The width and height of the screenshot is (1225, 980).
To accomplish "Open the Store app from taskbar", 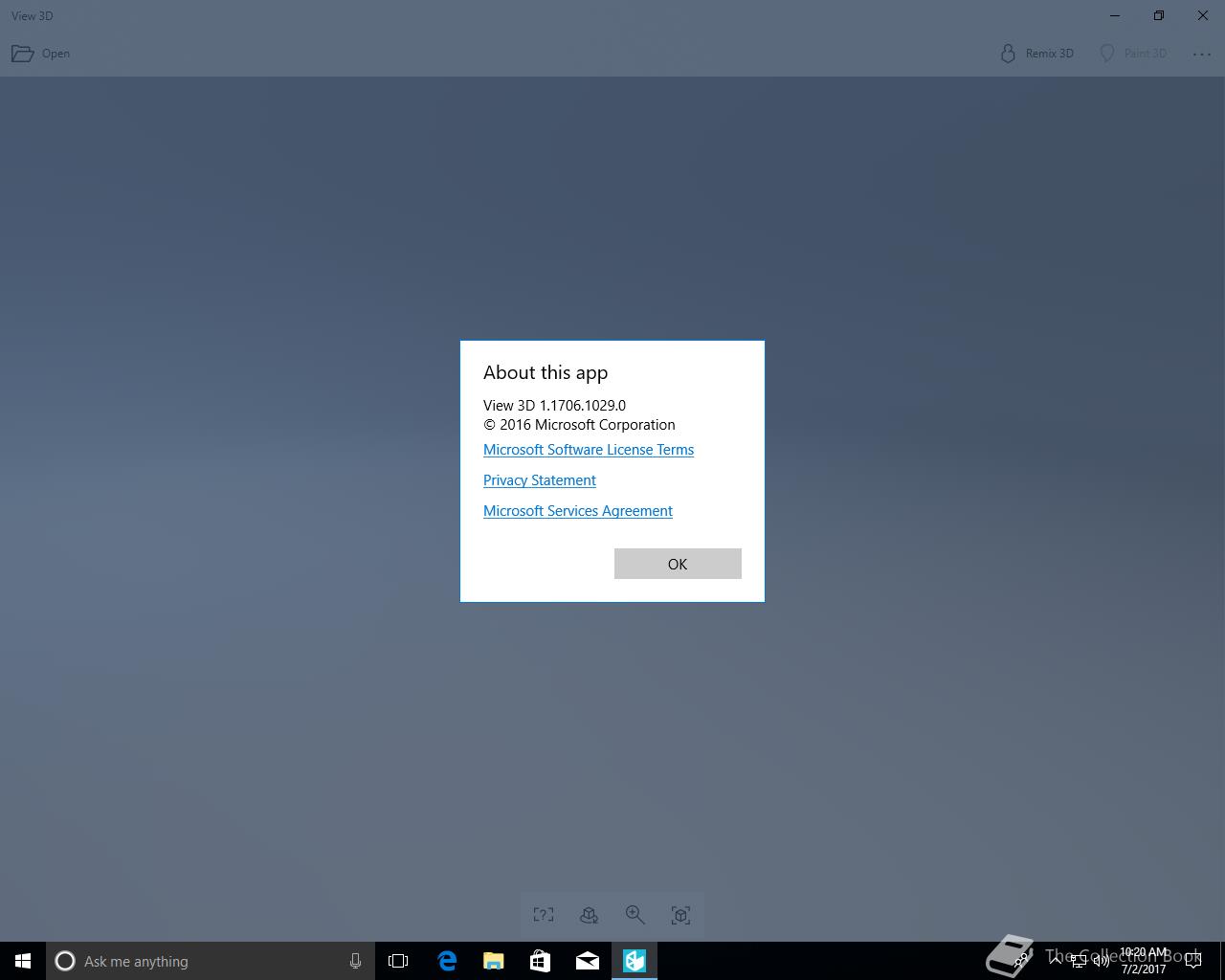I will pos(541,961).
